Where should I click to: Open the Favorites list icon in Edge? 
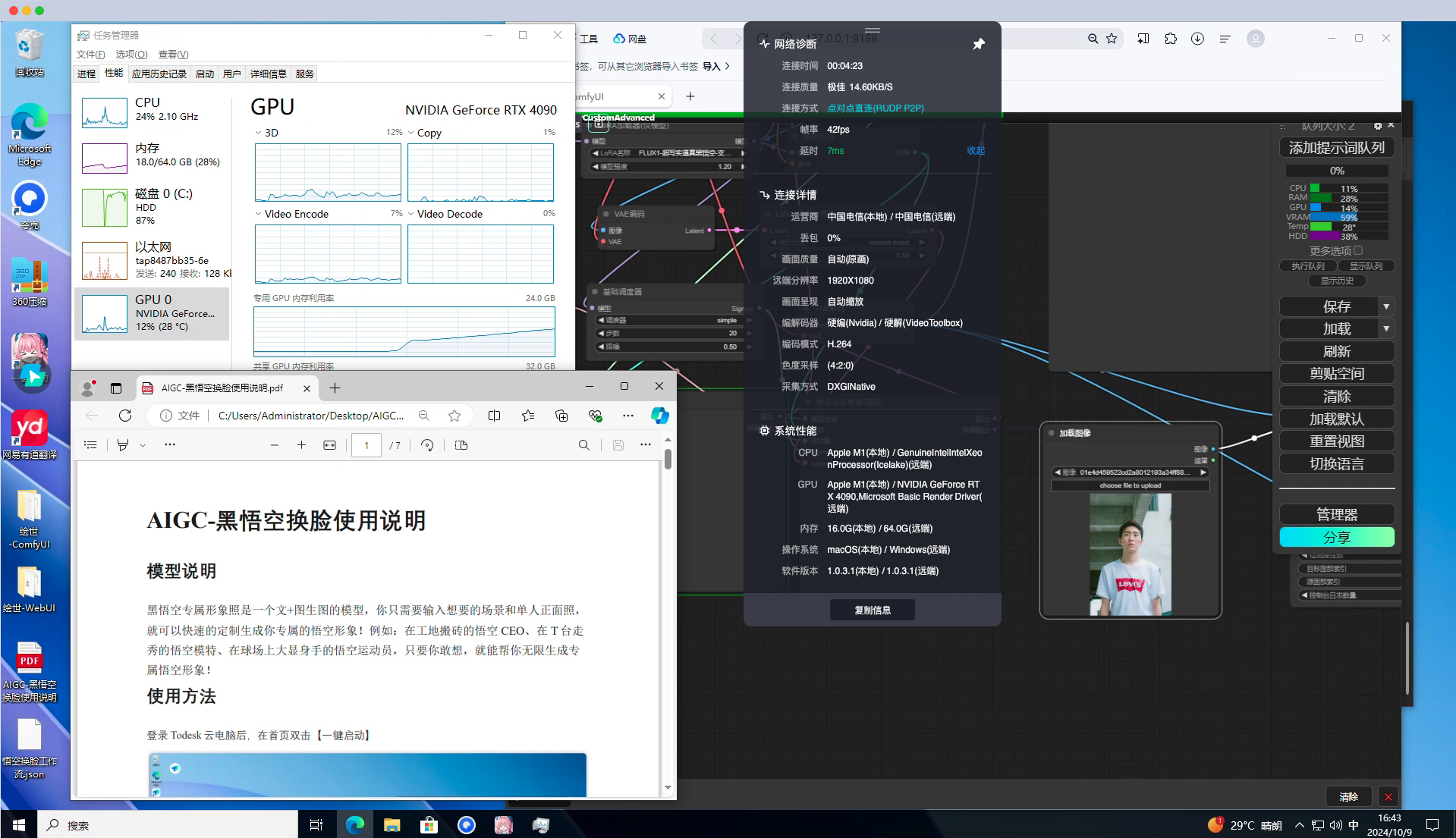pos(528,416)
